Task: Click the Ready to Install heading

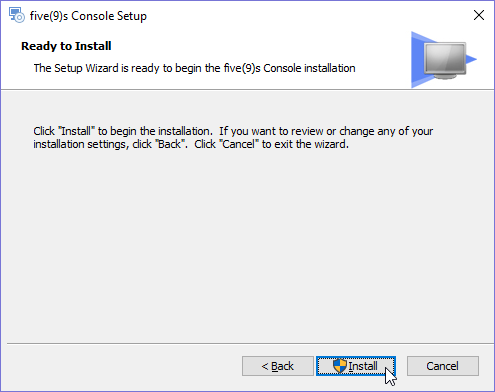Action: click(66, 46)
